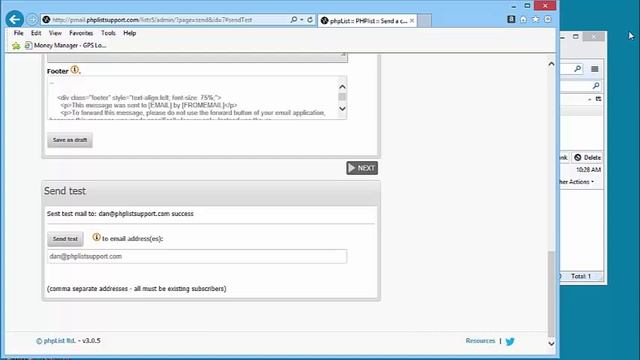Open the Favorites menu

[81, 33]
